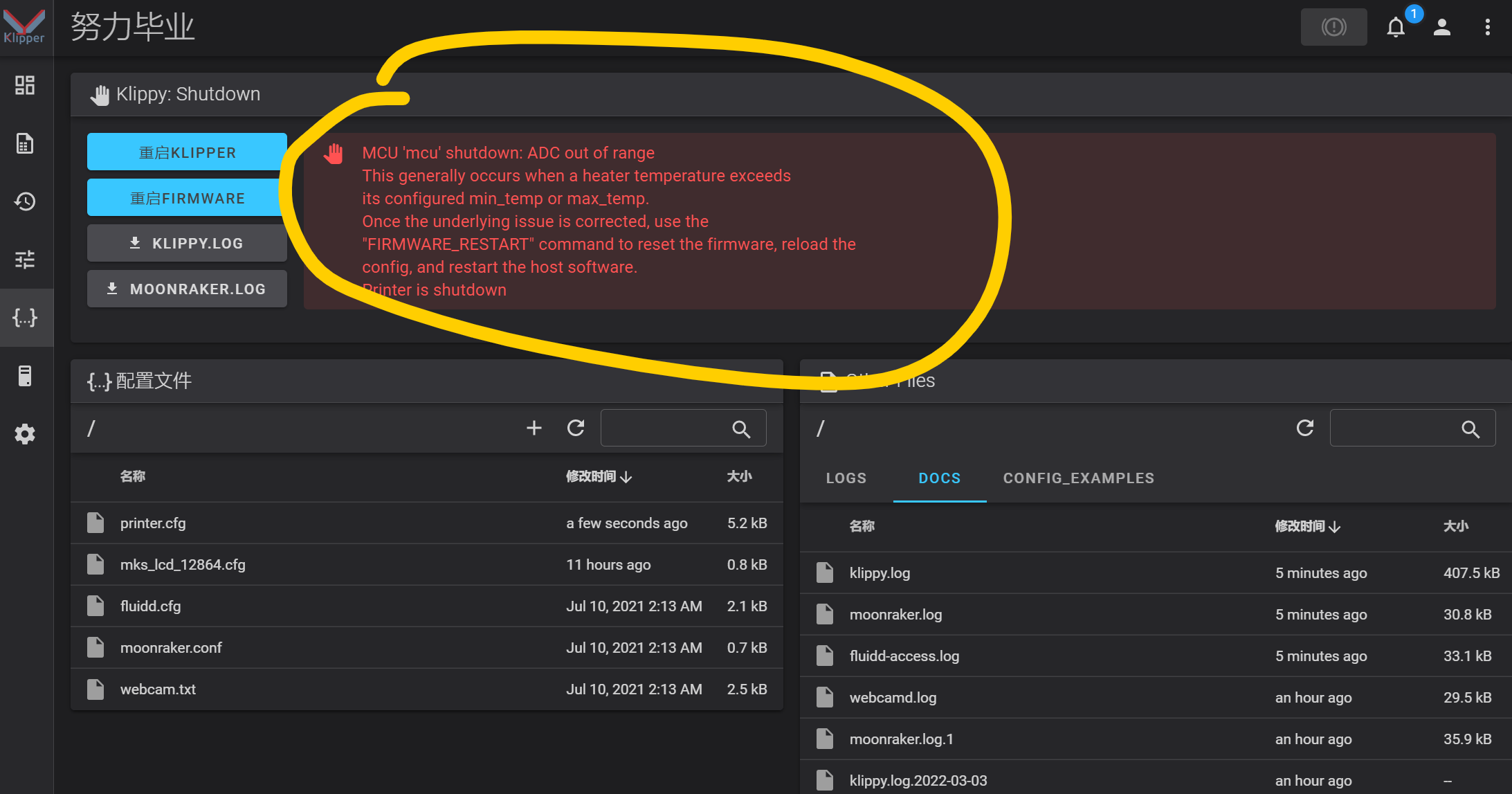Open the user account icon
This screenshot has height=794, width=1512.
click(x=1442, y=27)
